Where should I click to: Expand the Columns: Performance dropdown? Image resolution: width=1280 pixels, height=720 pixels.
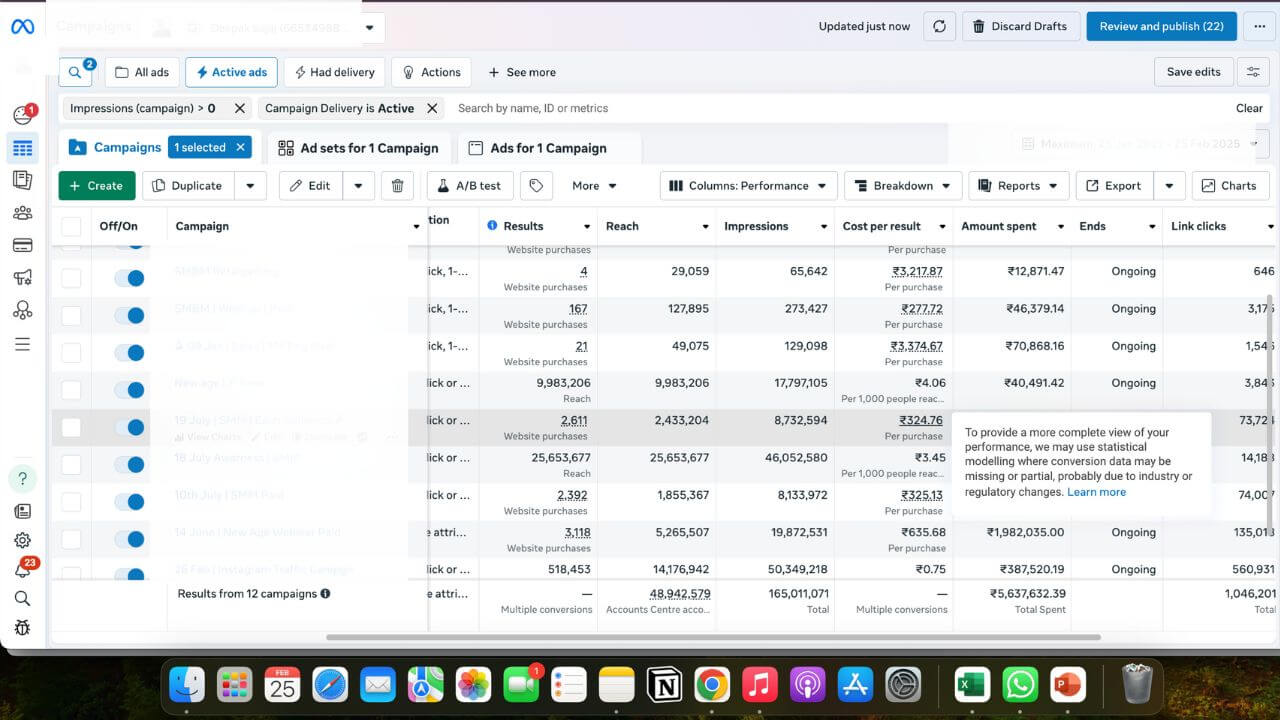coord(748,186)
